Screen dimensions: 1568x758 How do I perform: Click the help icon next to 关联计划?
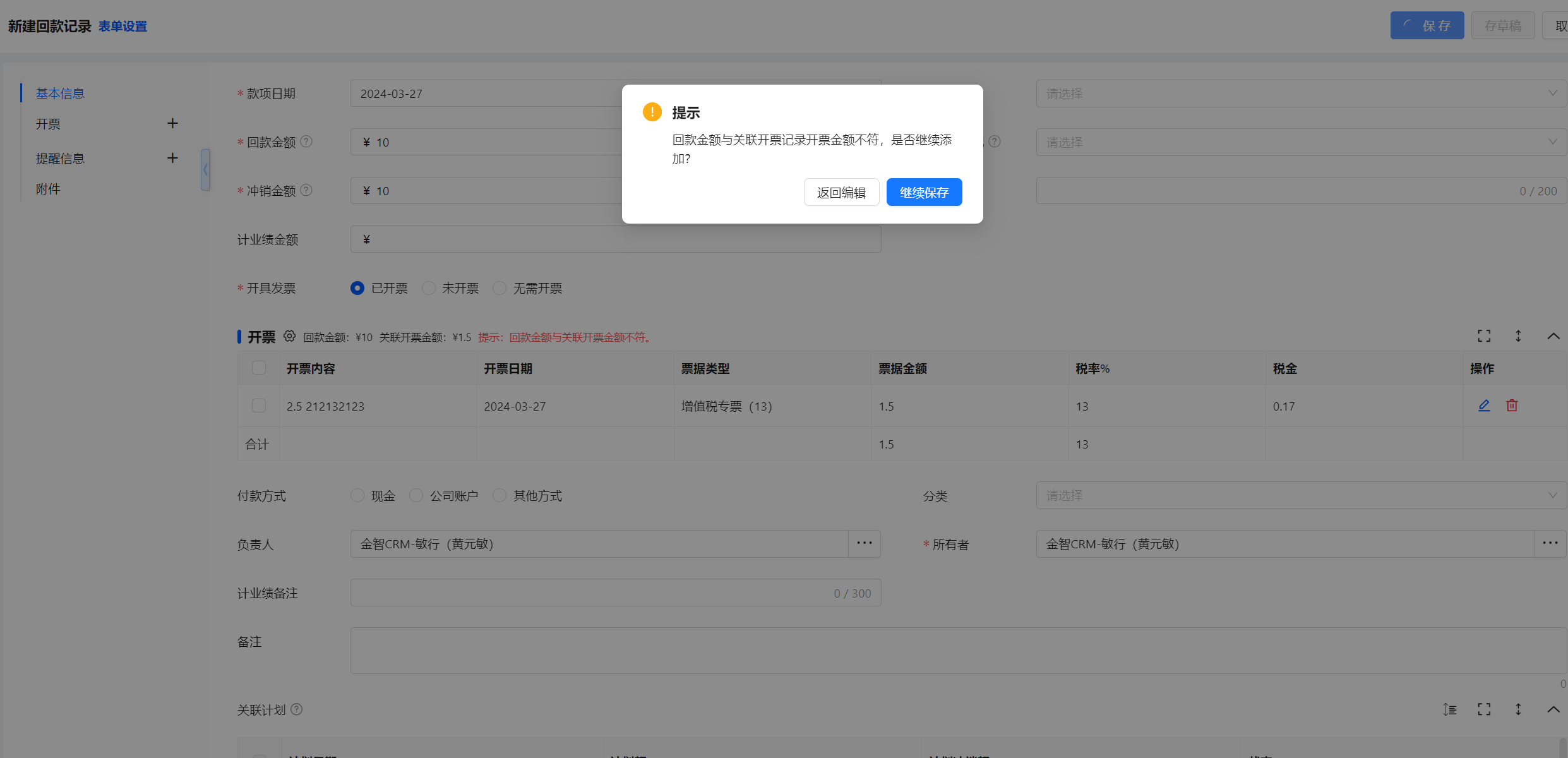point(296,709)
